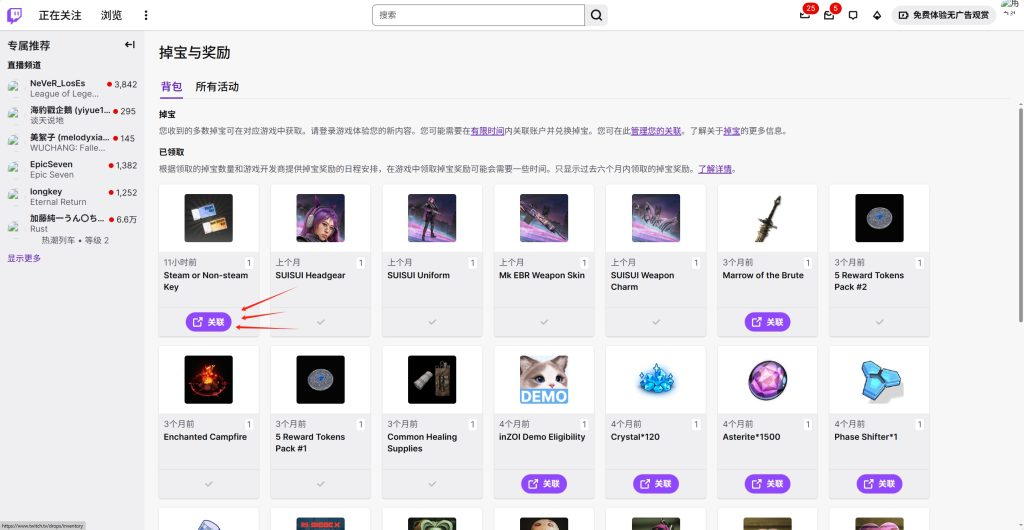Open whispers chat bubble icon
The width and height of the screenshot is (1024, 530).
click(853, 15)
